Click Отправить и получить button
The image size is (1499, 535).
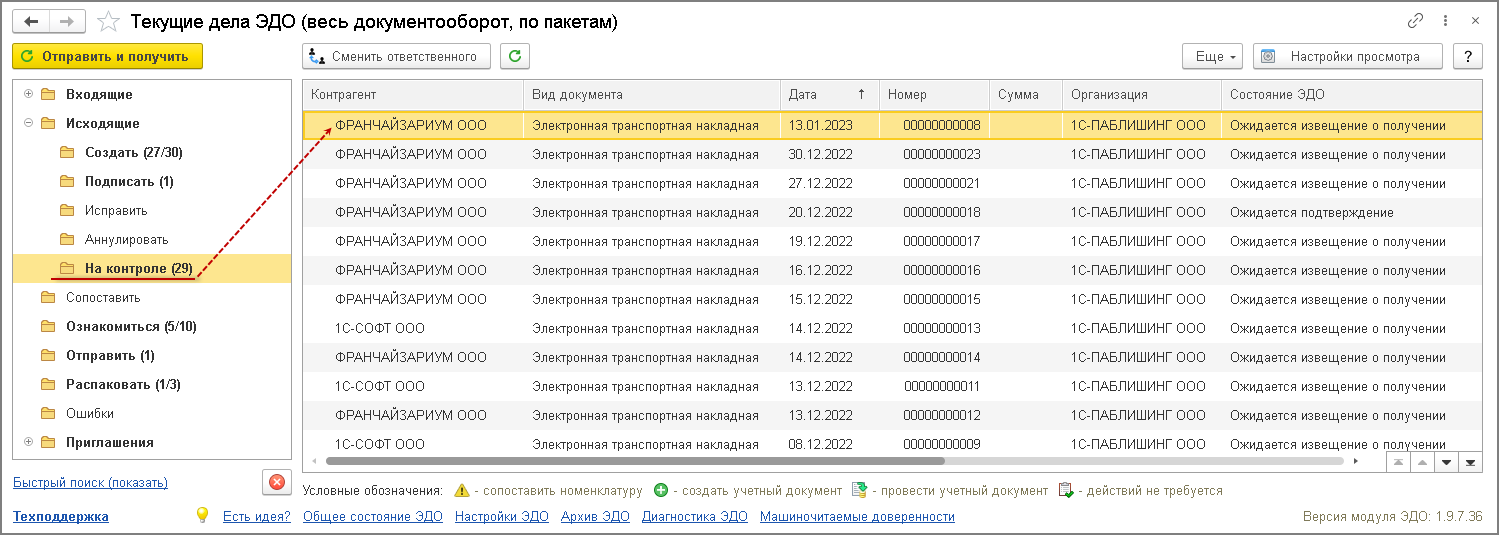107,56
